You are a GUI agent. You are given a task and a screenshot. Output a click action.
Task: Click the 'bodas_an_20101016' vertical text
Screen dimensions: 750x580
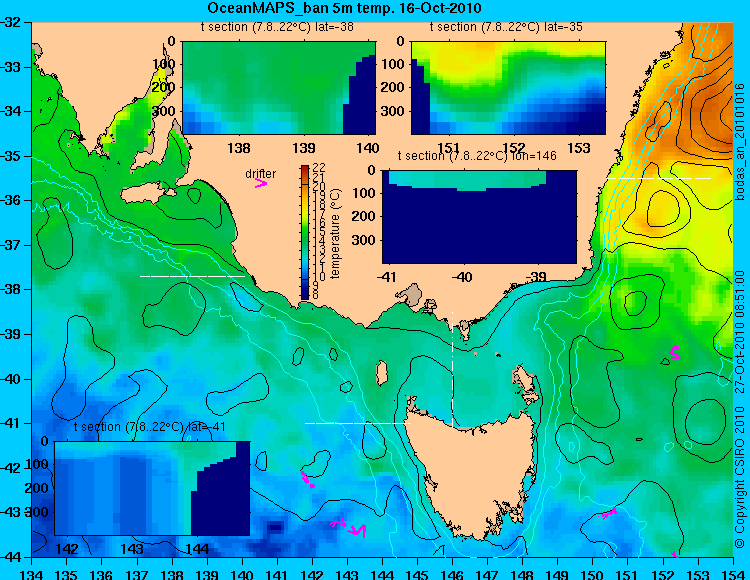click(740, 142)
